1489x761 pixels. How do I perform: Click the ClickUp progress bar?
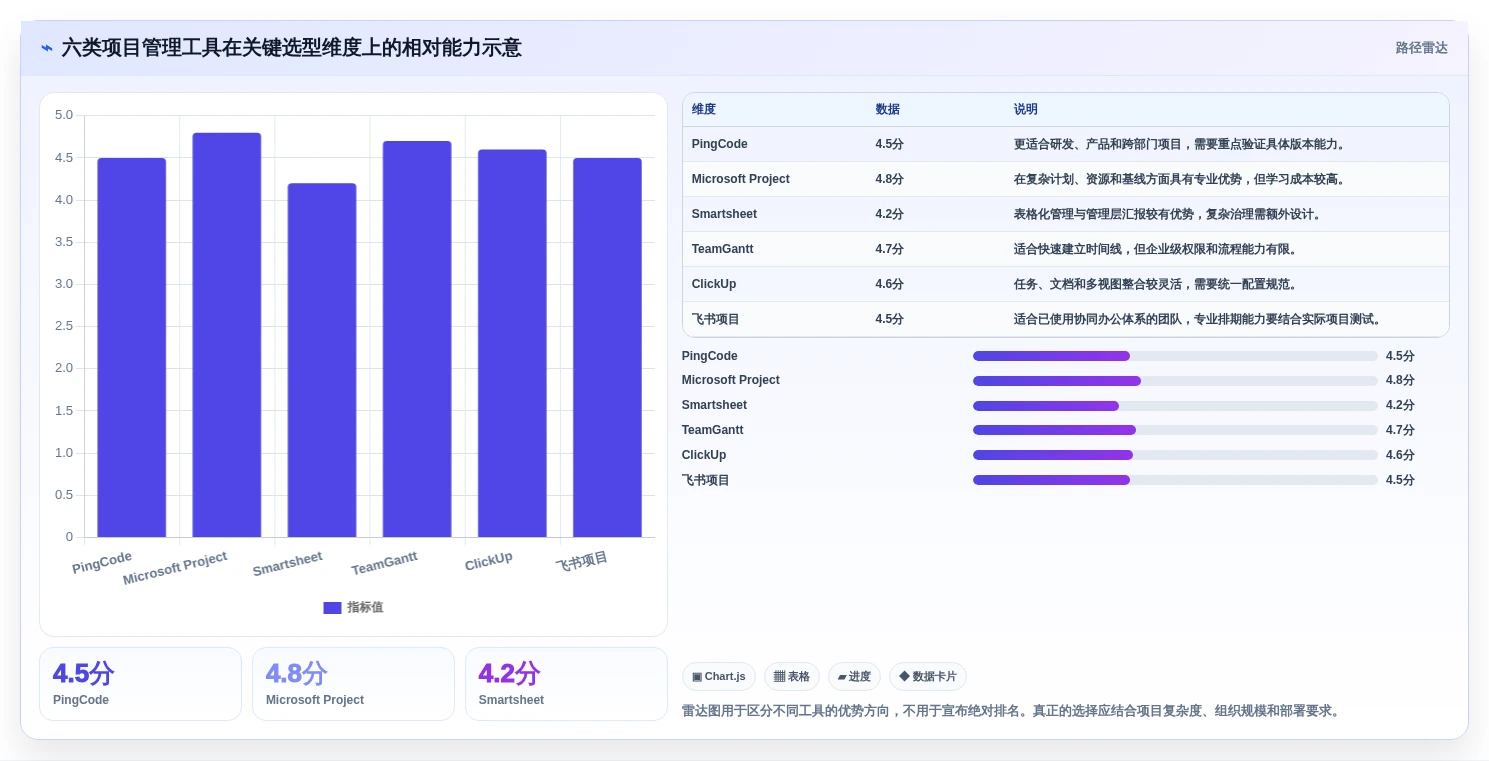pos(1175,455)
